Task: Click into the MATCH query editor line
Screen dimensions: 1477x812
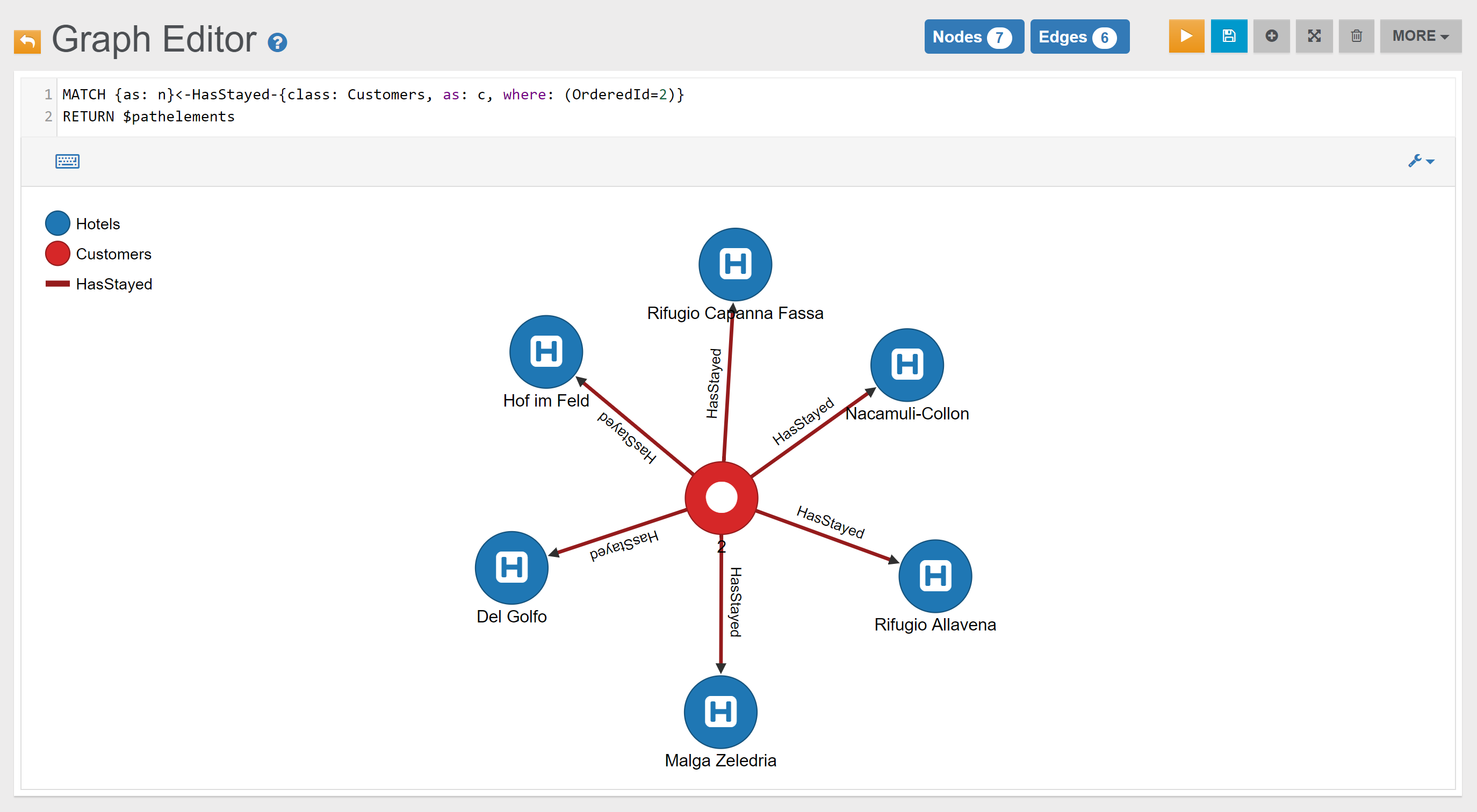Action: point(373,95)
